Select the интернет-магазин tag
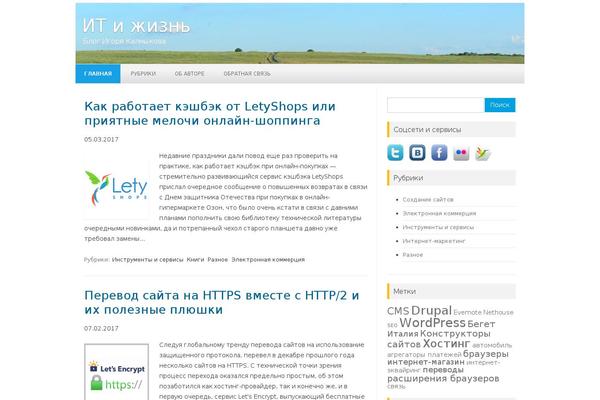This screenshot has height=400, width=600. [x=426, y=362]
